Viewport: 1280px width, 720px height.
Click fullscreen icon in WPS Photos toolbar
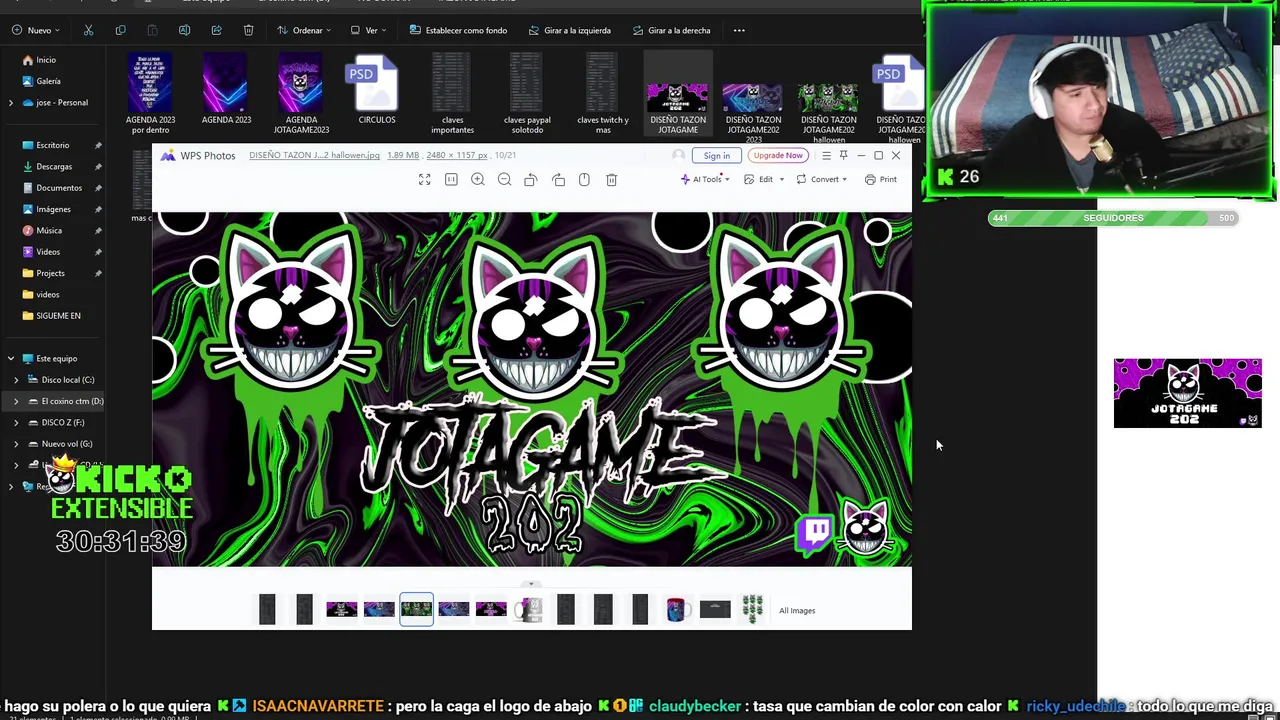pos(424,179)
